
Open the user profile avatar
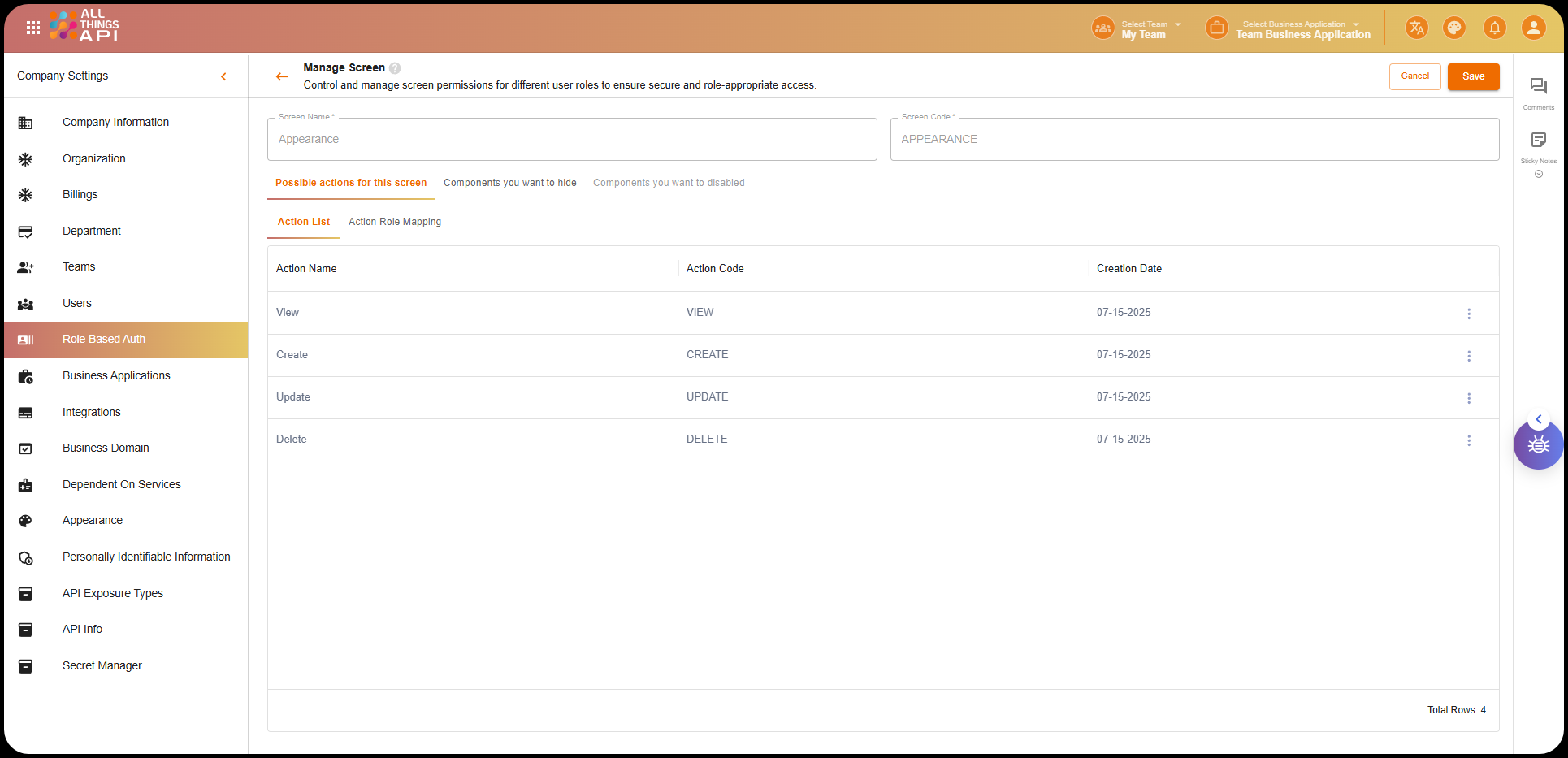click(1533, 28)
